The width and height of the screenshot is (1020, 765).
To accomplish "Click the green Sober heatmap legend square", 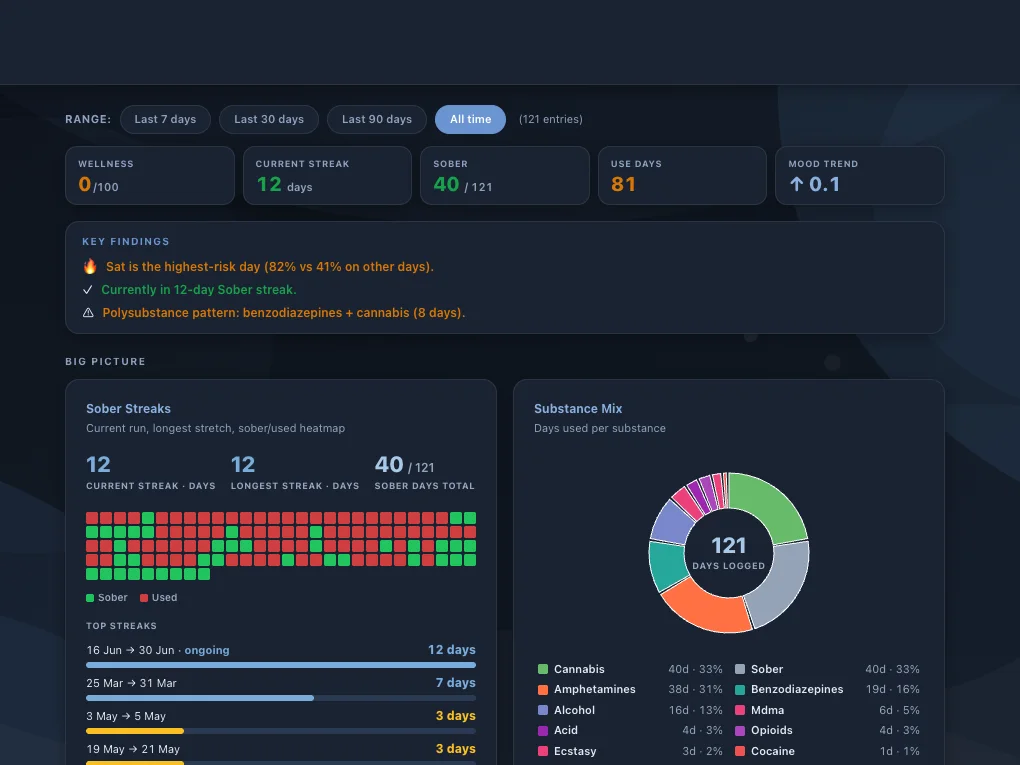I will (x=90, y=598).
